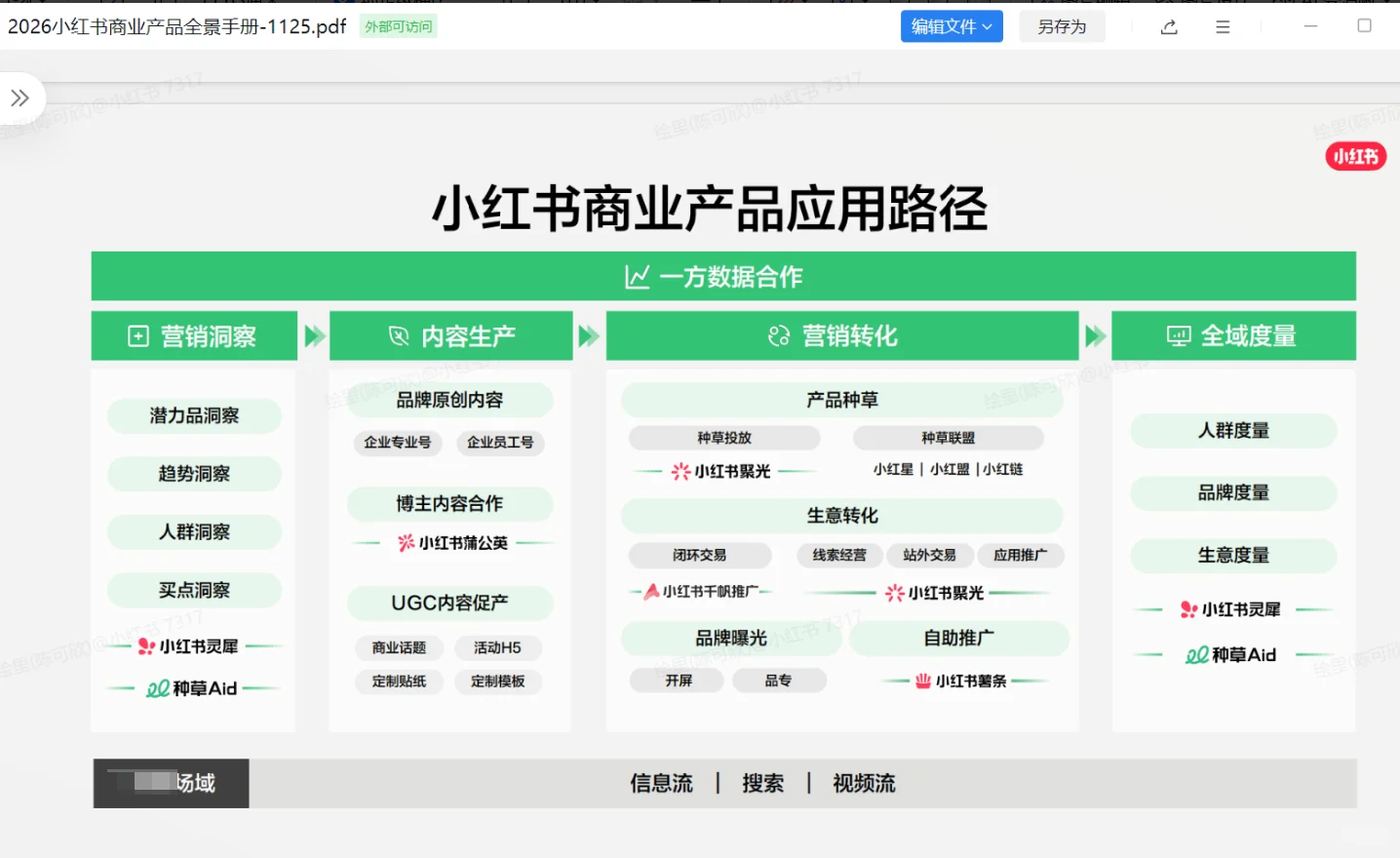Select the 小红书千帆推广 sail icon
Image resolution: width=1400 pixels, height=858 pixels.
pyautogui.click(x=649, y=591)
